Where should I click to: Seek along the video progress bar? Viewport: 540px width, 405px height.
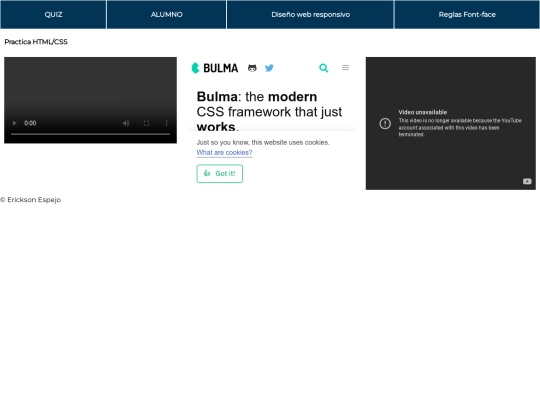coord(90,134)
